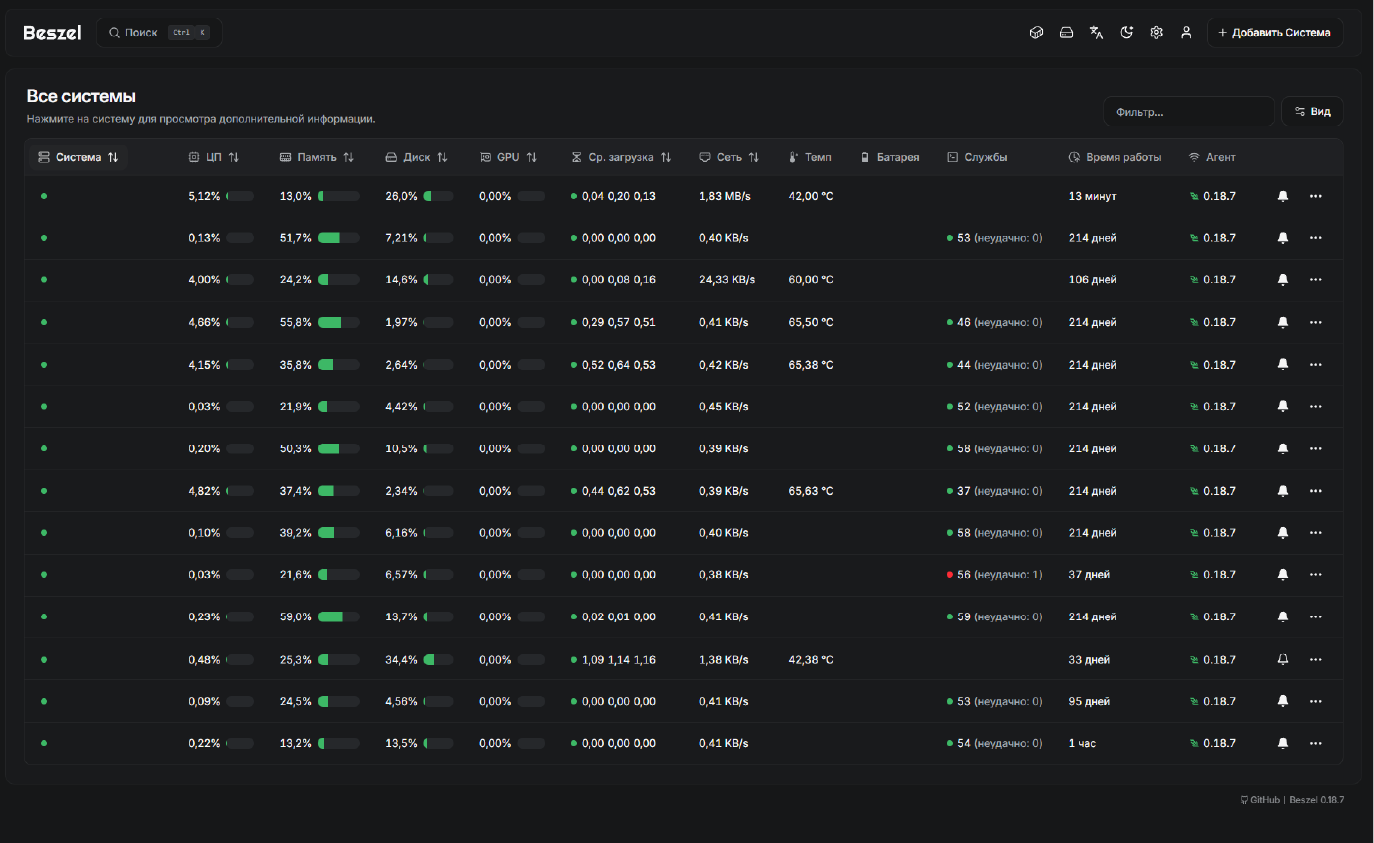The width and height of the screenshot is (1374, 843).
Task: Open the user account profile icon
Action: pyautogui.click(x=1186, y=33)
